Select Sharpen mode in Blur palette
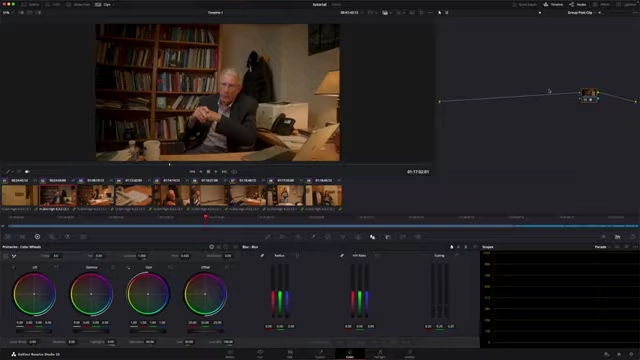This screenshot has width=640, height=360. pyautogui.click(x=458, y=247)
